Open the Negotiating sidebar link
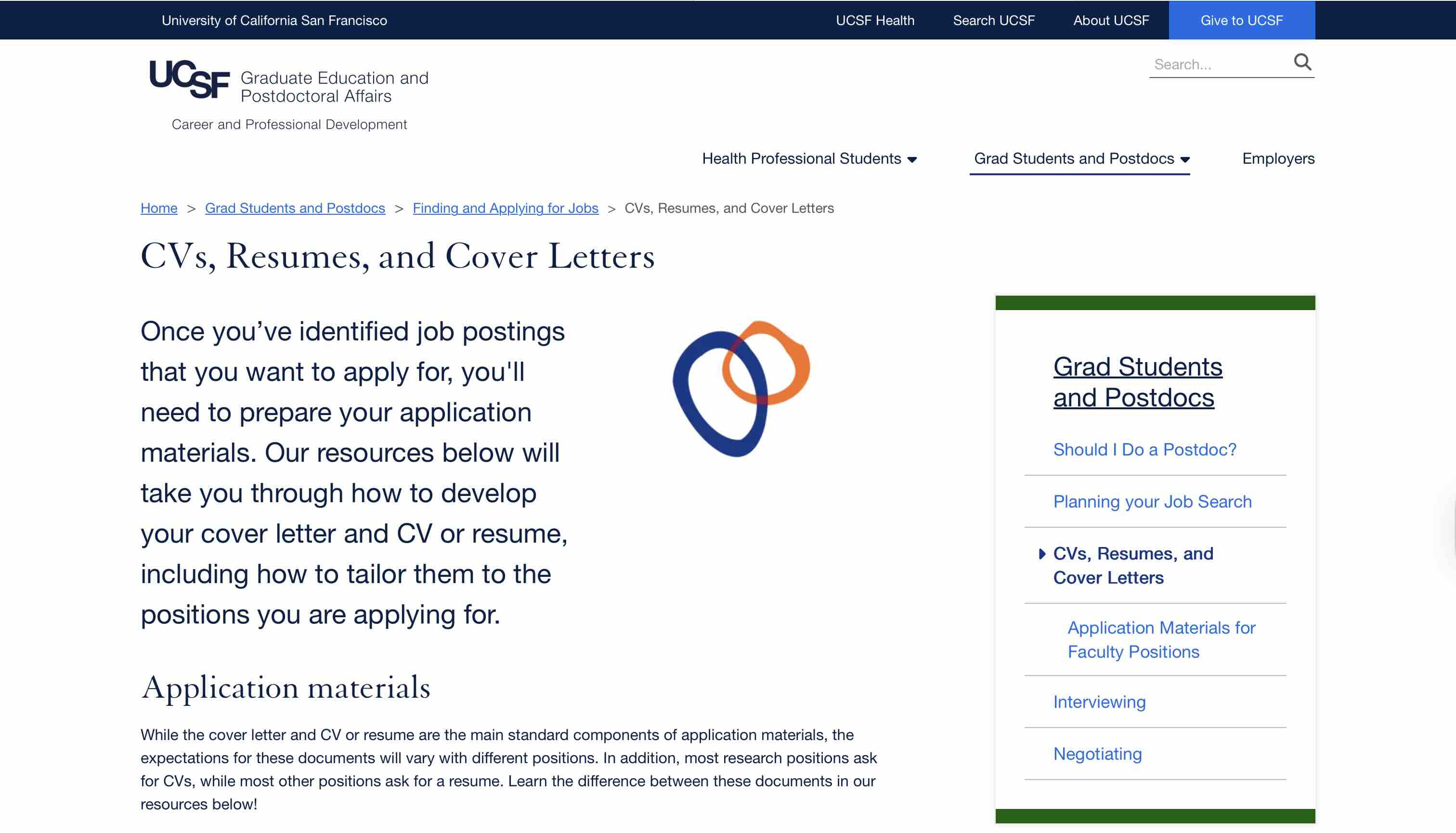 [1097, 754]
